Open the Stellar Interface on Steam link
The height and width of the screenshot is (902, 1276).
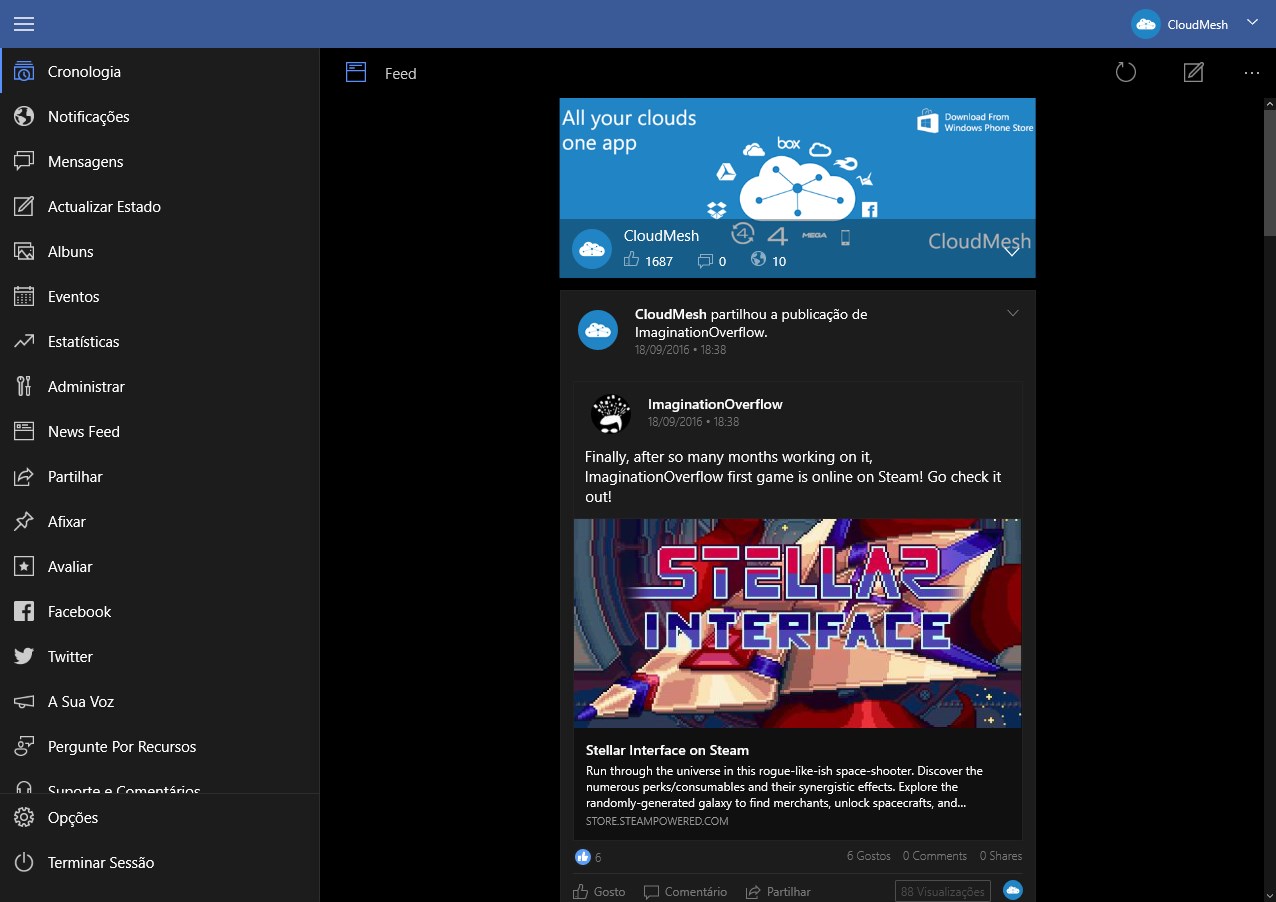[667, 750]
